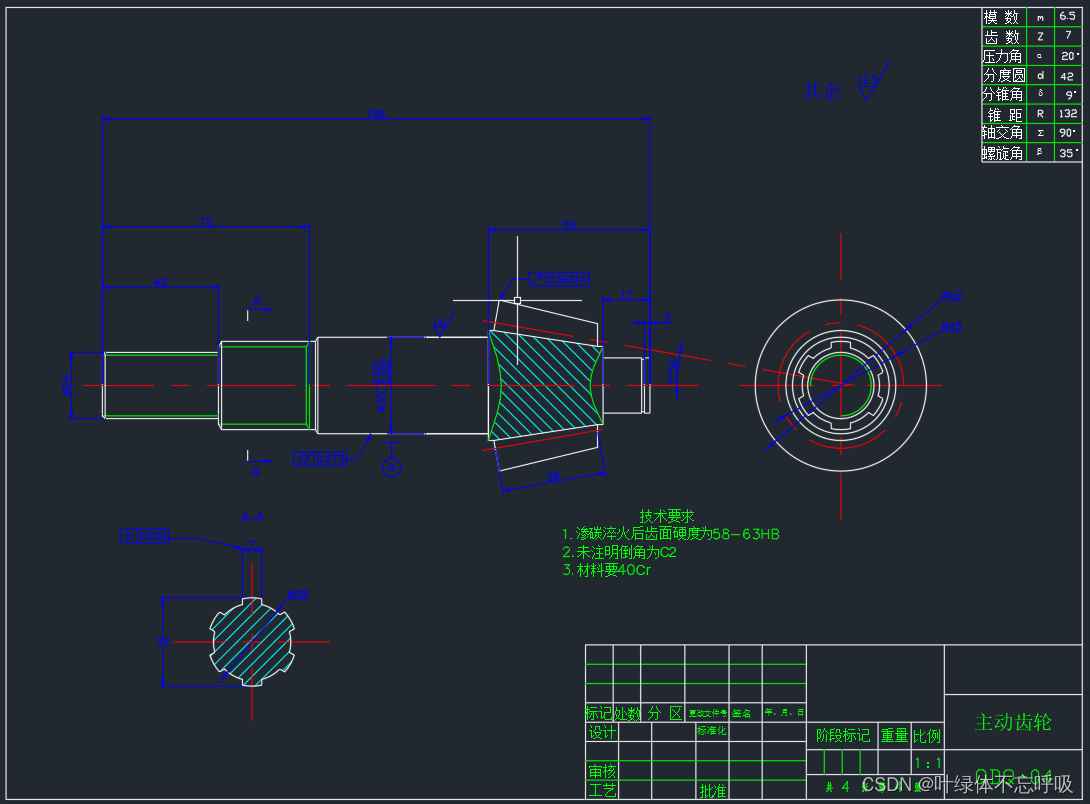Select the 齿数 cell in parameter table
Screen dimensions: 1090x804
(x=1004, y=37)
